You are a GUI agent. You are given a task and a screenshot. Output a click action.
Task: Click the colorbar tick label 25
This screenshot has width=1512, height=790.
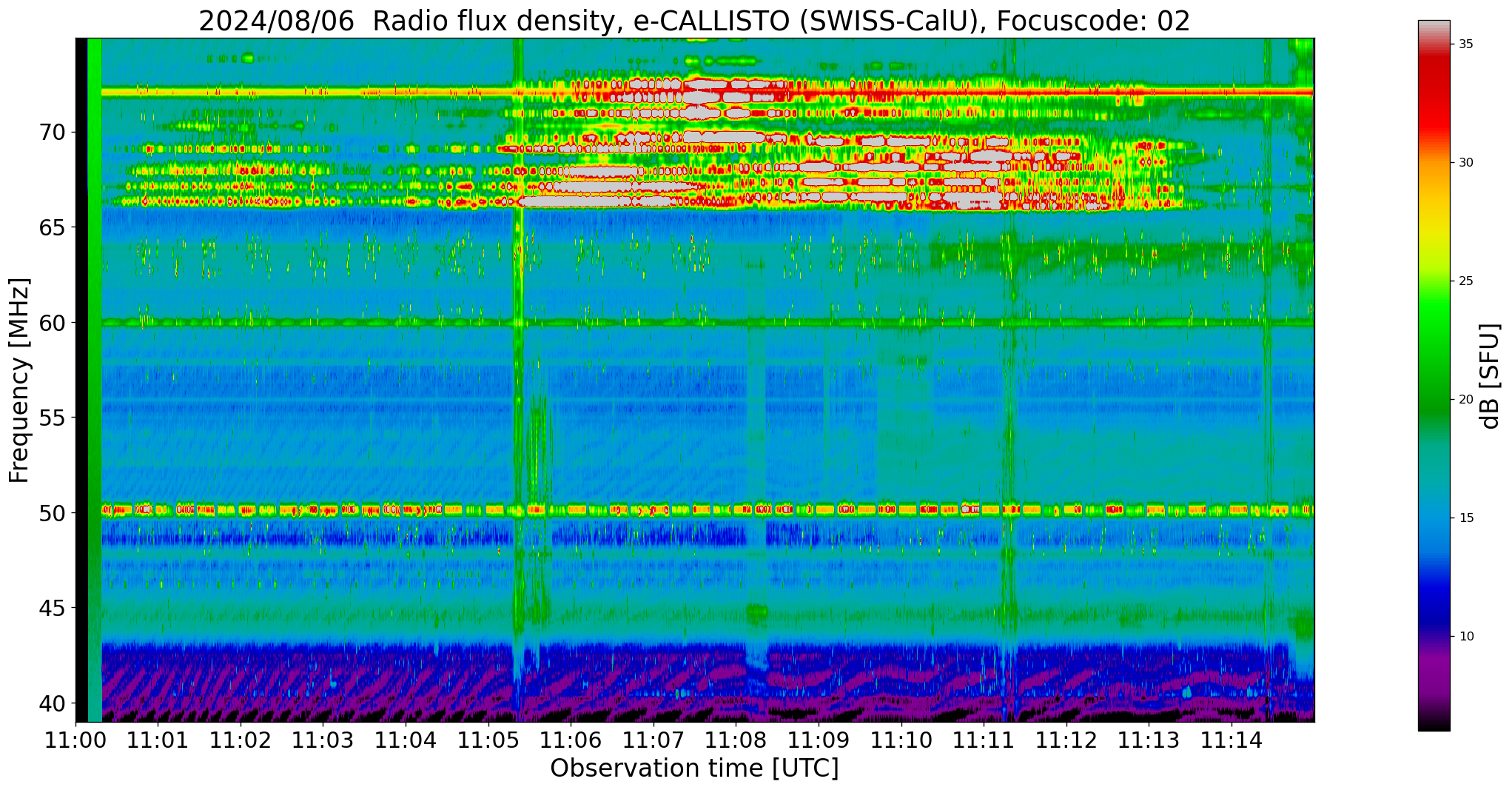point(1465,281)
